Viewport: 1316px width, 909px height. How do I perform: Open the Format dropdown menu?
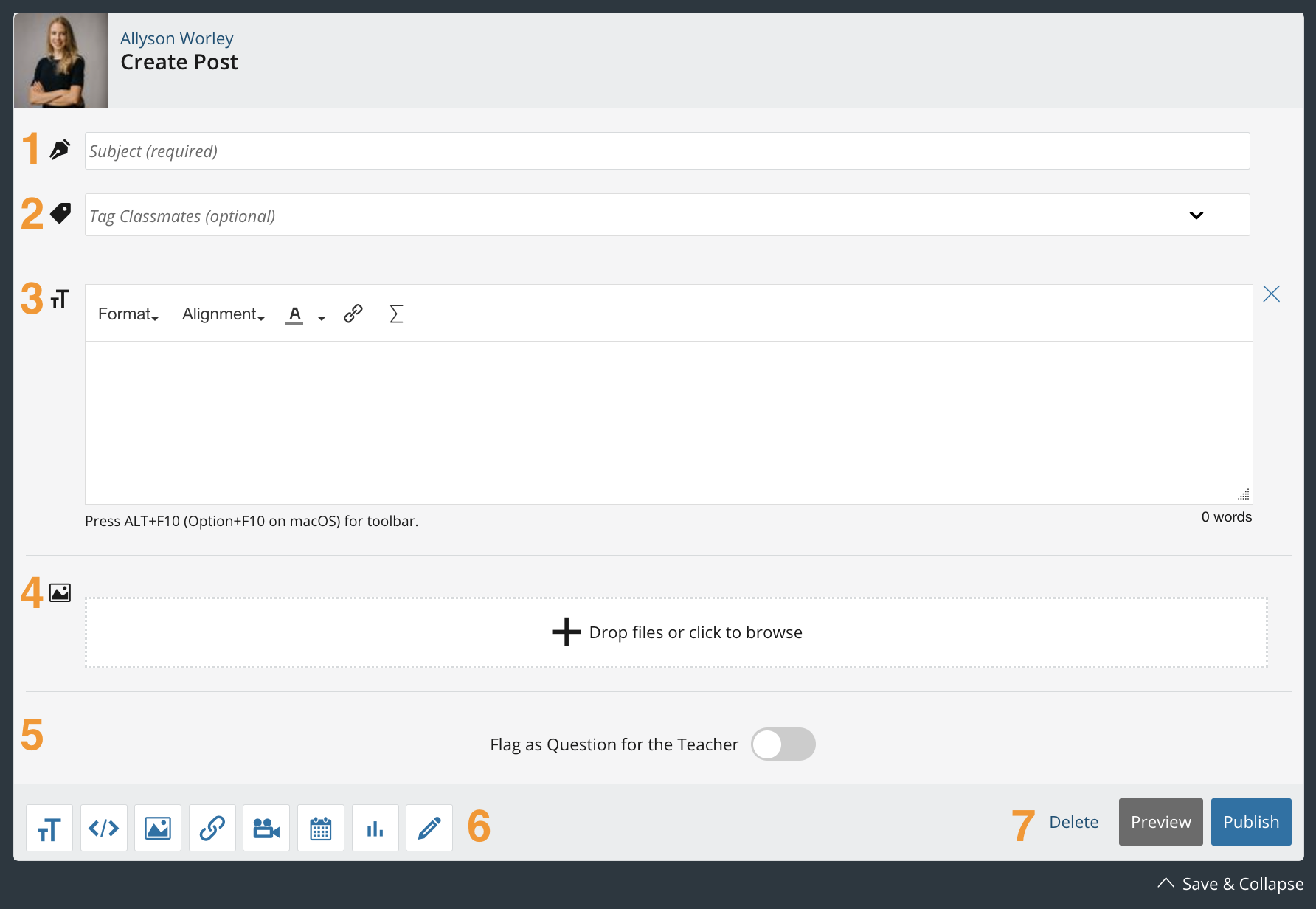(x=128, y=314)
